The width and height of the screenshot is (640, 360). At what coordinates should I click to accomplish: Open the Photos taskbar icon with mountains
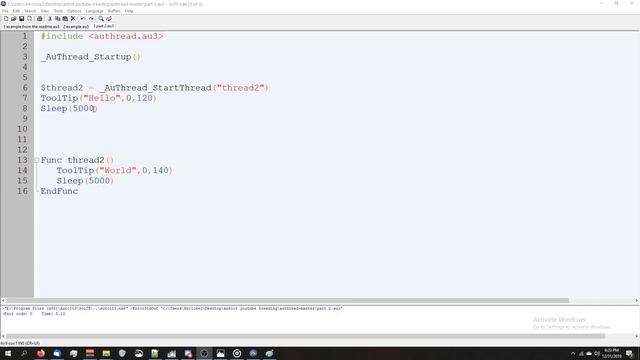pos(220,353)
